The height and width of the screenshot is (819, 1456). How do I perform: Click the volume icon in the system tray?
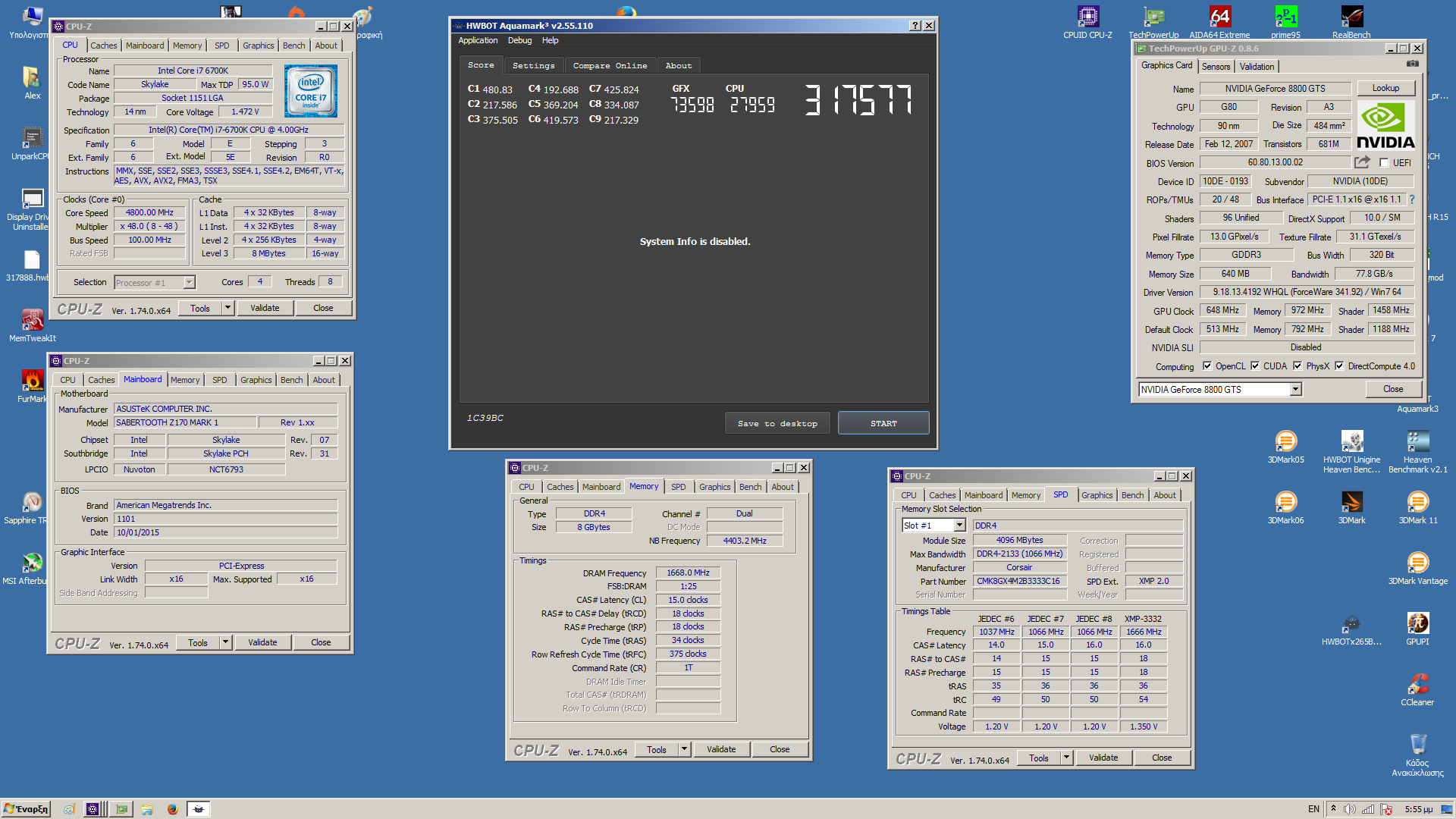click(x=1349, y=809)
